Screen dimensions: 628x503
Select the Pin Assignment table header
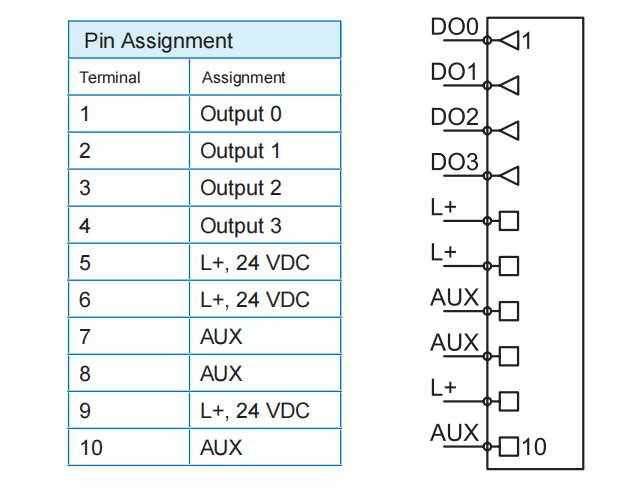pyautogui.click(x=205, y=40)
